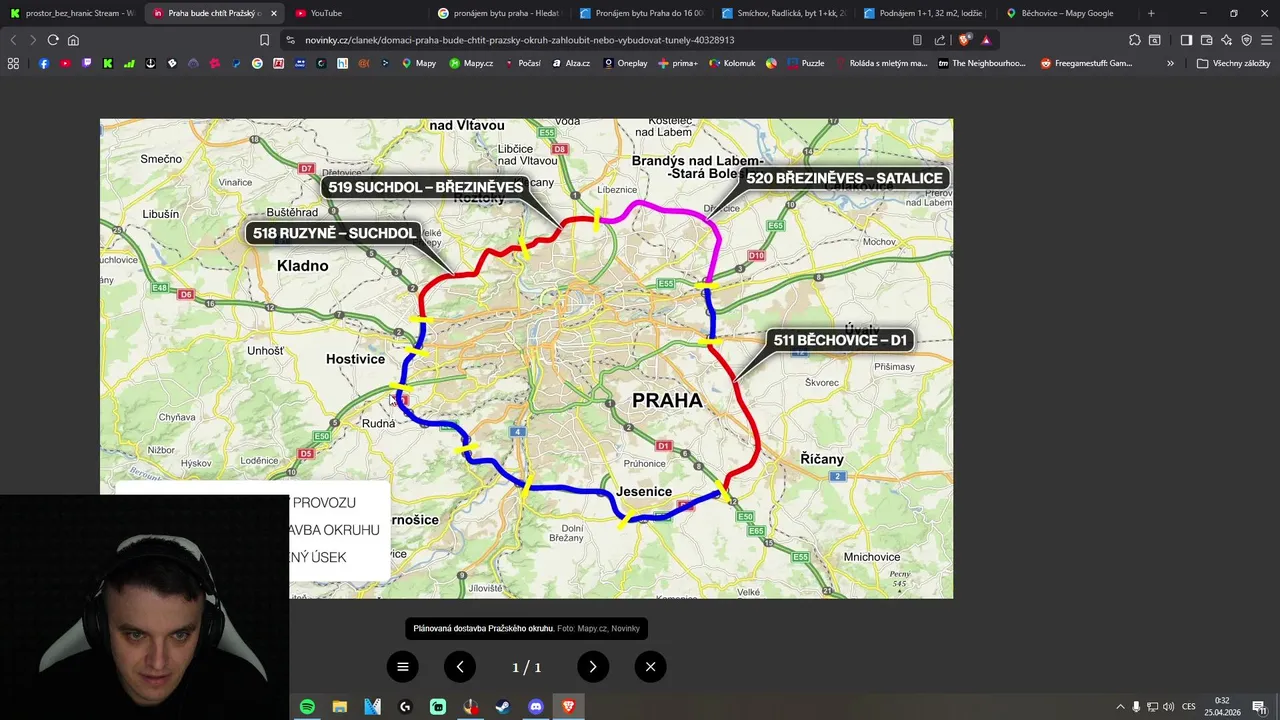Image resolution: width=1280 pixels, height=720 pixels.
Task: Switch to Podnájem 1+1 tab
Action: pyautogui.click(x=926, y=13)
